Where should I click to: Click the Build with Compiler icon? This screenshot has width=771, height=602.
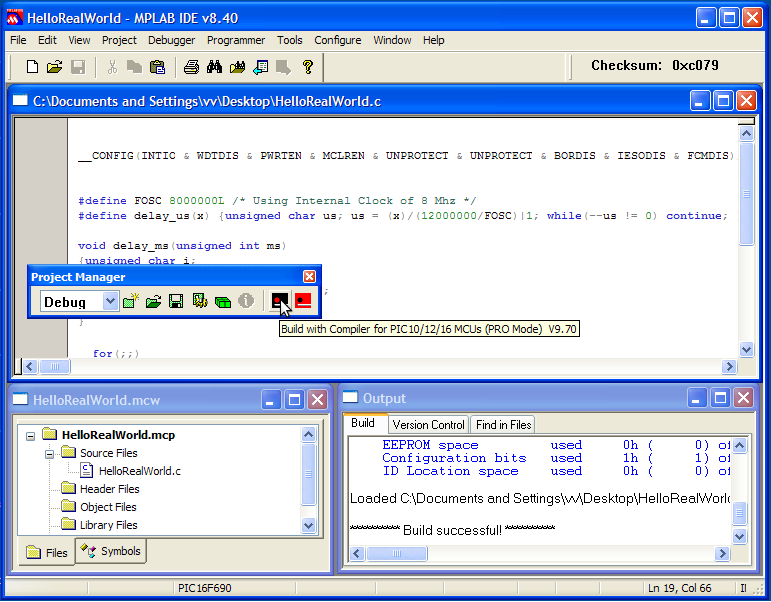[x=280, y=301]
